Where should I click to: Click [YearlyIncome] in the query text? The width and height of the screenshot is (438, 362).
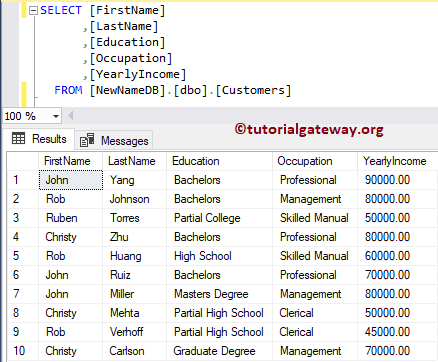pyautogui.click(x=138, y=74)
